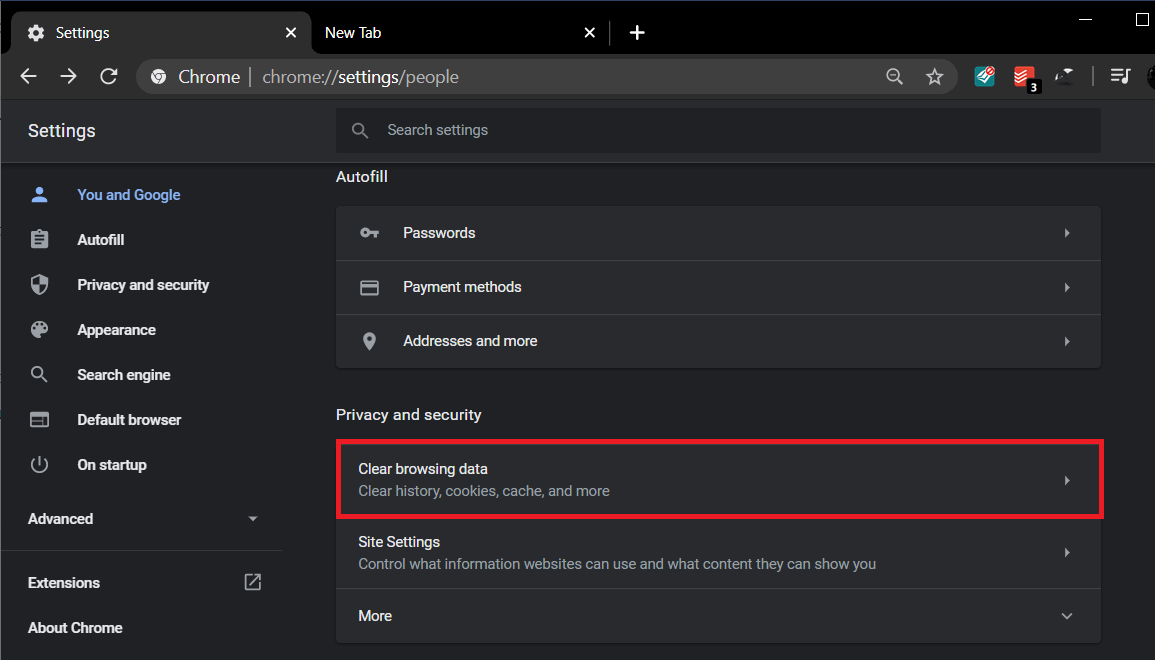Select Autofill in the sidebar
This screenshot has width=1155, height=660.
coord(101,239)
